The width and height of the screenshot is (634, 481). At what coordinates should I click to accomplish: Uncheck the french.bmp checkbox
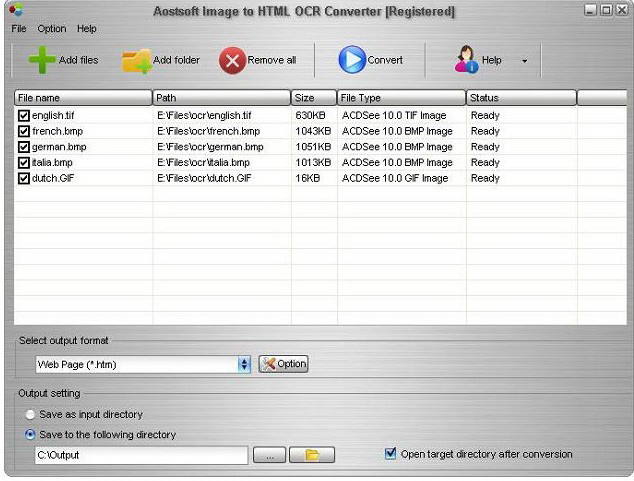pyautogui.click(x=24, y=131)
